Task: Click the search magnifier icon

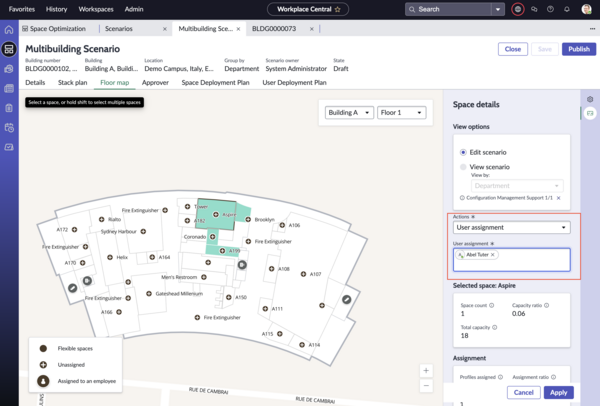Action: [x=412, y=9]
